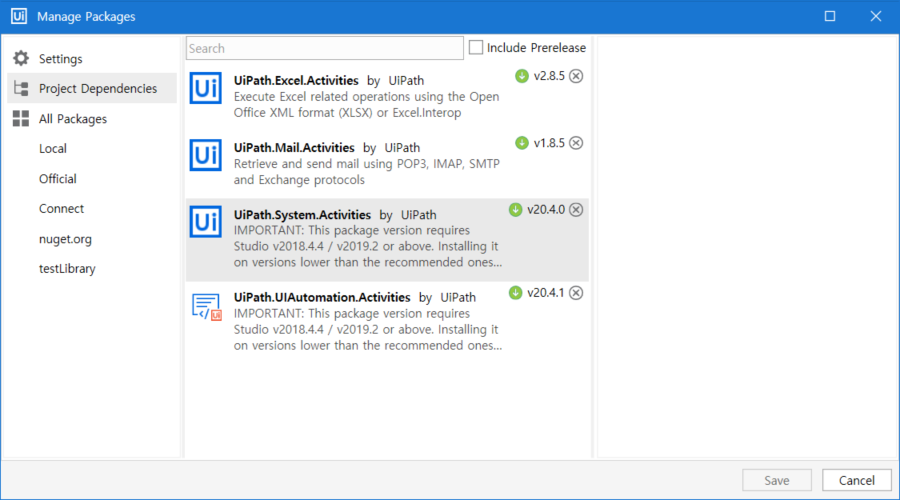
Task: Remove UiPath.Excel.Activities with its X icon
Action: tap(576, 76)
